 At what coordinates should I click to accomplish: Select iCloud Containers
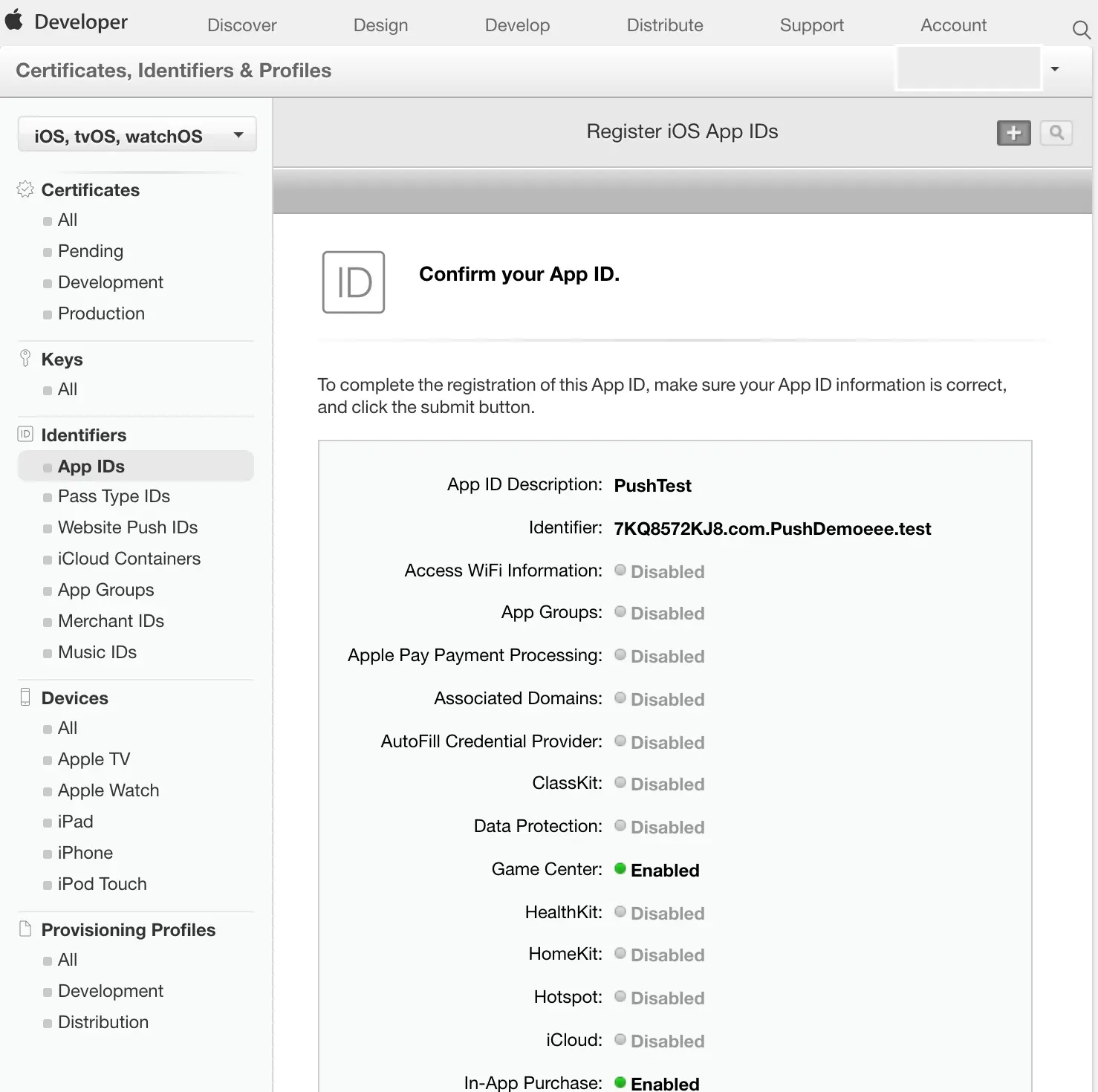click(129, 559)
